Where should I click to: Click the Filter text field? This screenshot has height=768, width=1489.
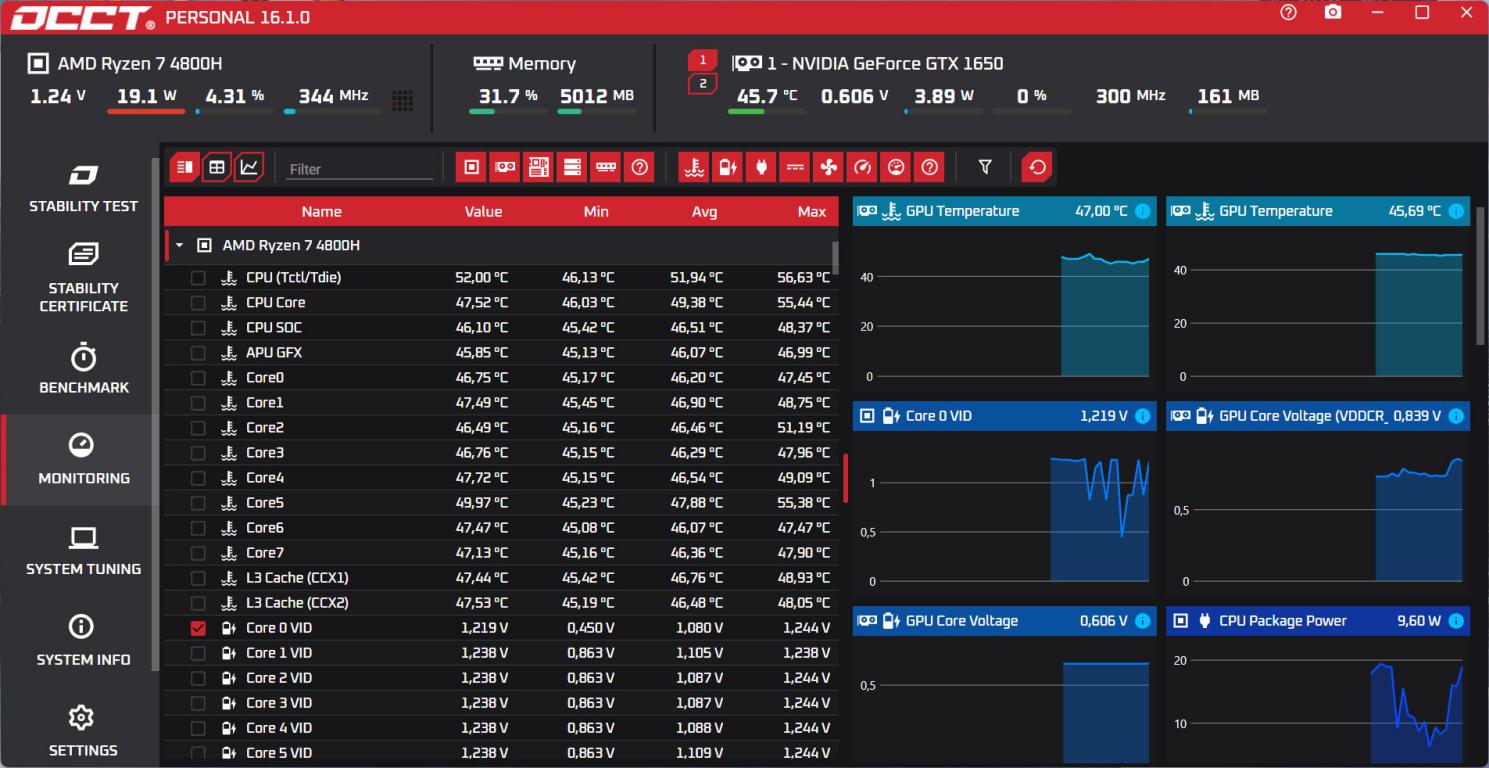click(x=359, y=169)
